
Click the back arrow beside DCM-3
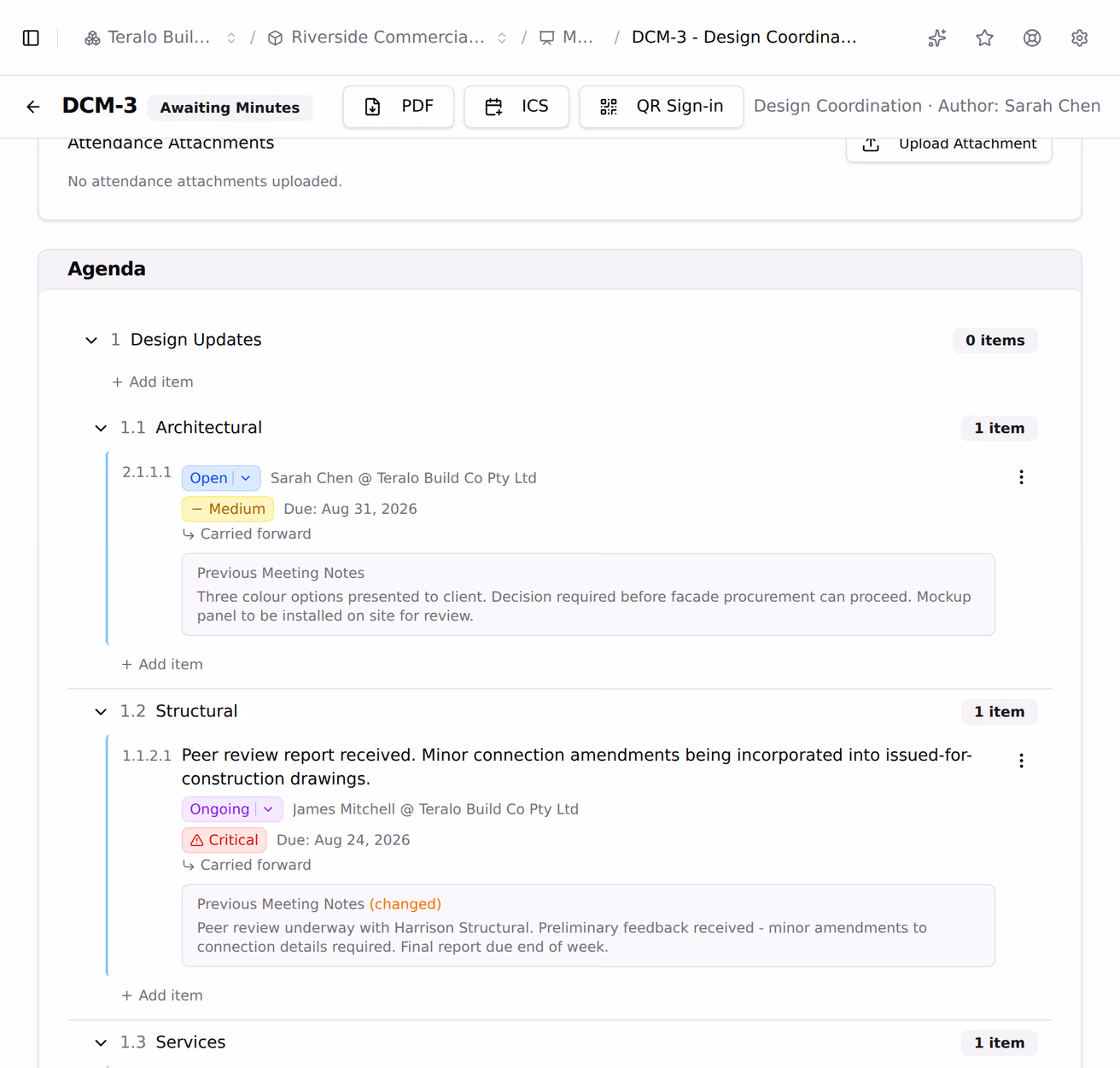click(x=33, y=107)
